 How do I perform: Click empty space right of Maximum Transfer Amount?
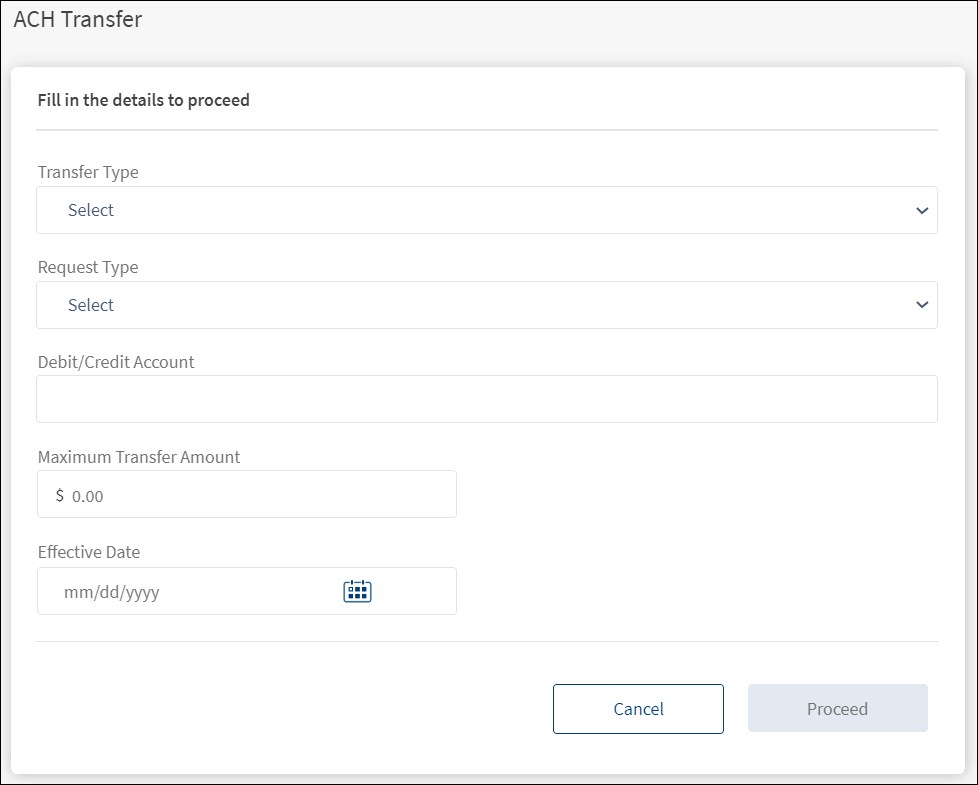700,494
